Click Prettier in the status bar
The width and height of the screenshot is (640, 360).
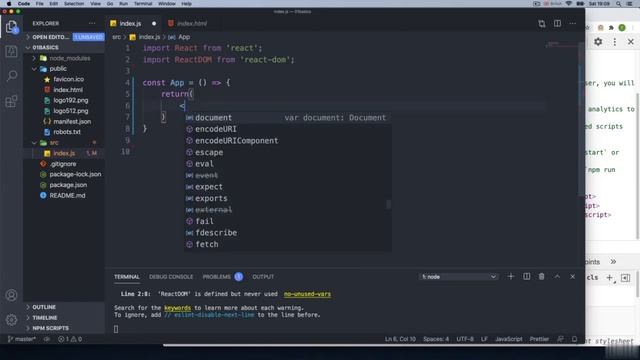(x=539, y=339)
